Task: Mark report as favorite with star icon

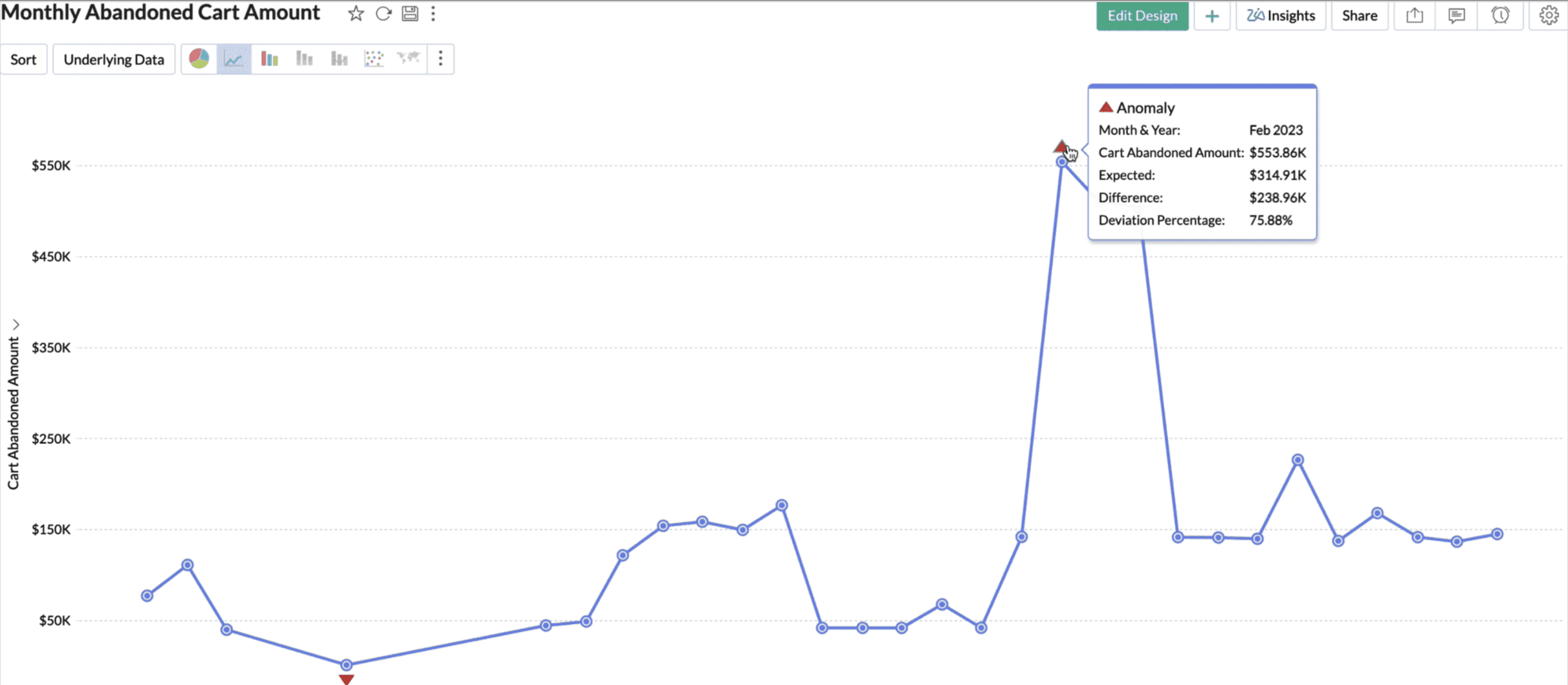Action: [x=356, y=14]
